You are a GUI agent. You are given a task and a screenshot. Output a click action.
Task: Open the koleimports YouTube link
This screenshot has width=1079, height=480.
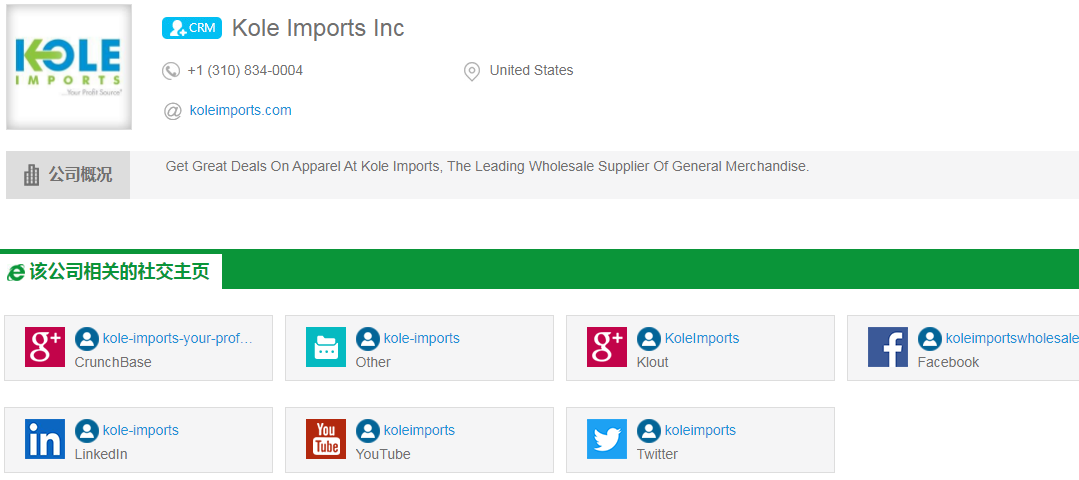(x=419, y=430)
